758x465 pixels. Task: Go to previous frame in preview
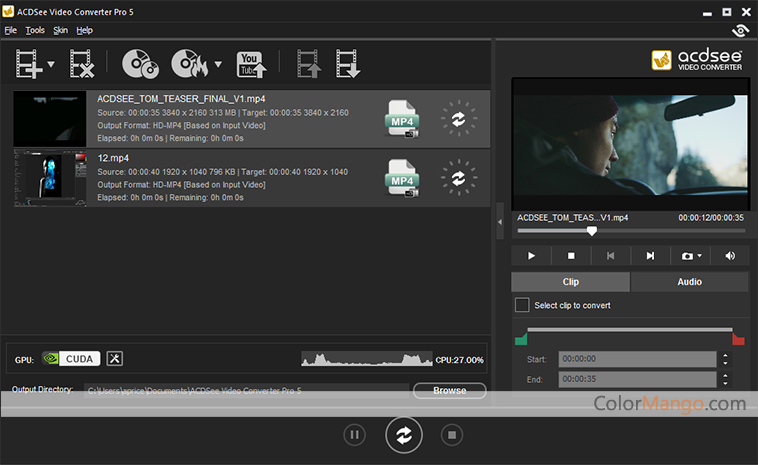611,256
